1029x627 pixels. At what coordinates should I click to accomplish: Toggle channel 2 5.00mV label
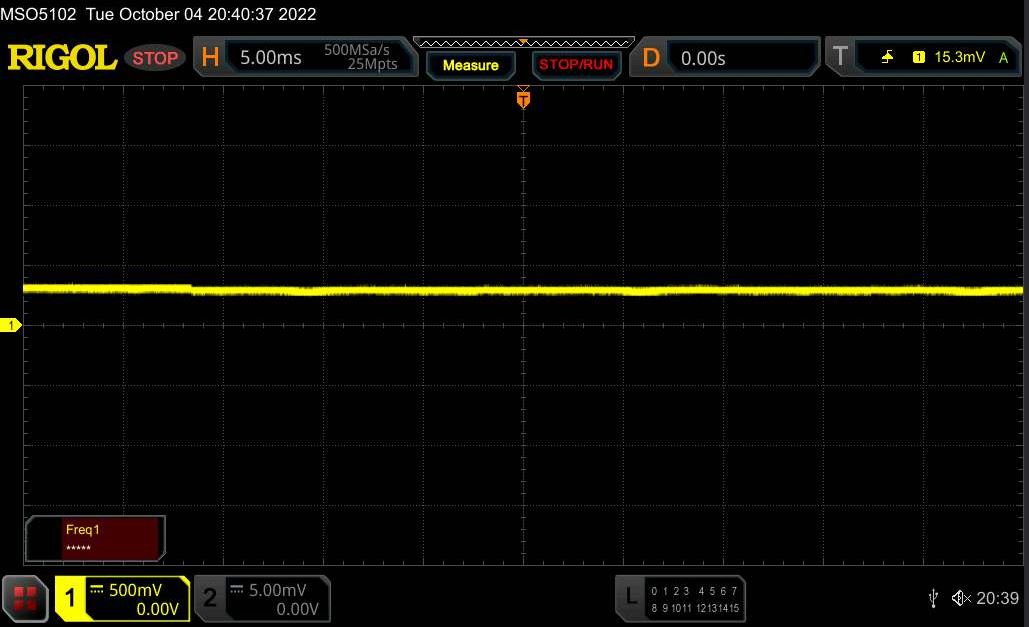tap(277, 590)
